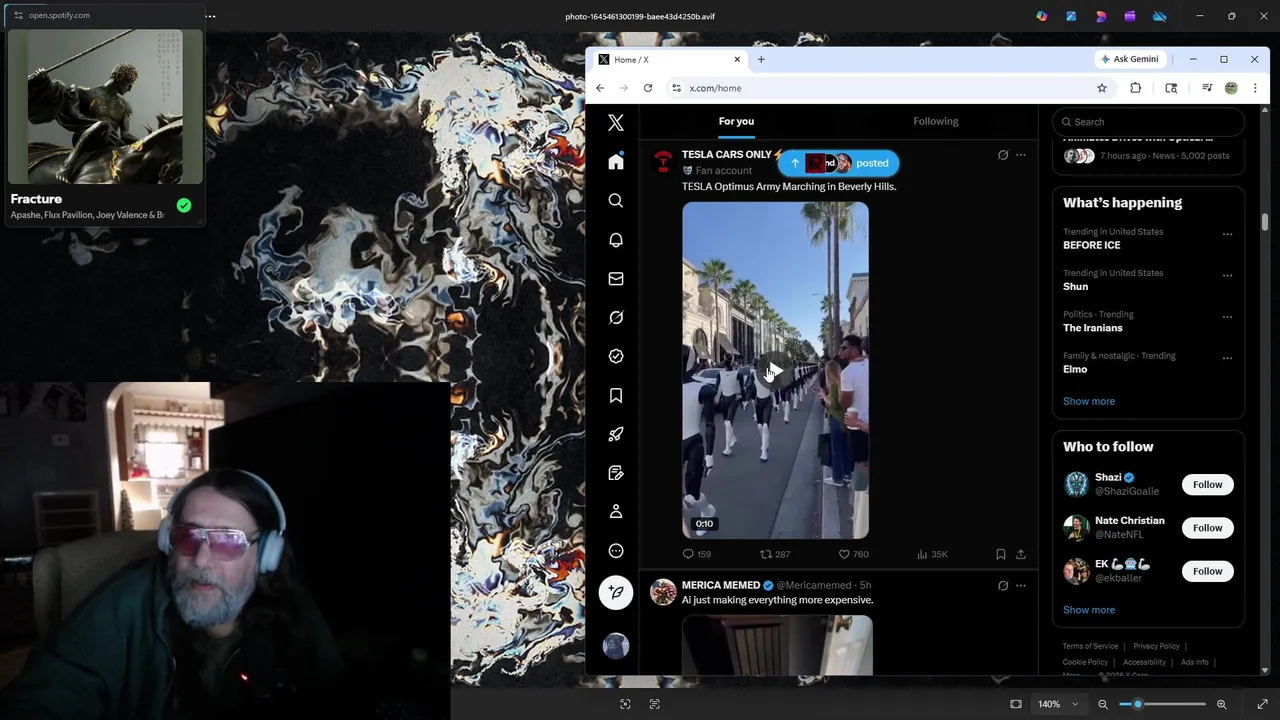Open Messages envelope in X sidebar
This screenshot has width=1280, height=720.
click(x=616, y=279)
